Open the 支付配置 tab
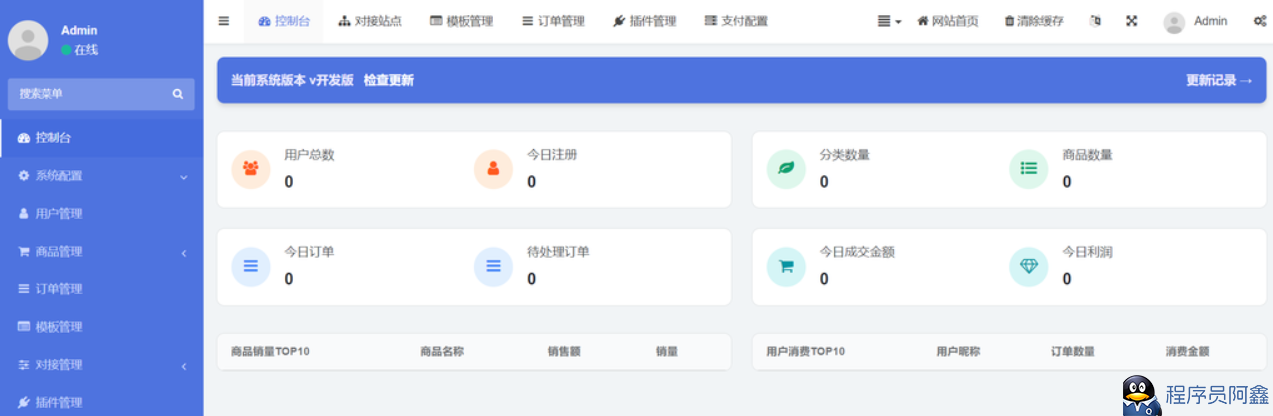1273x416 pixels. [x=736, y=21]
